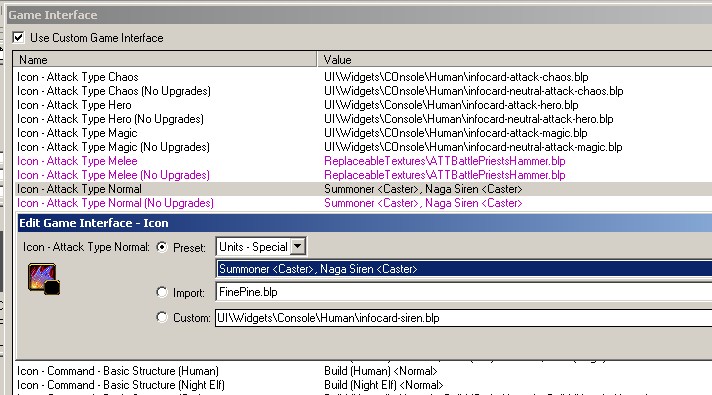Select Icon - Command - Basic Structure (Night Elf)
Screen dimensions: 712x395
click(x=121, y=385)
